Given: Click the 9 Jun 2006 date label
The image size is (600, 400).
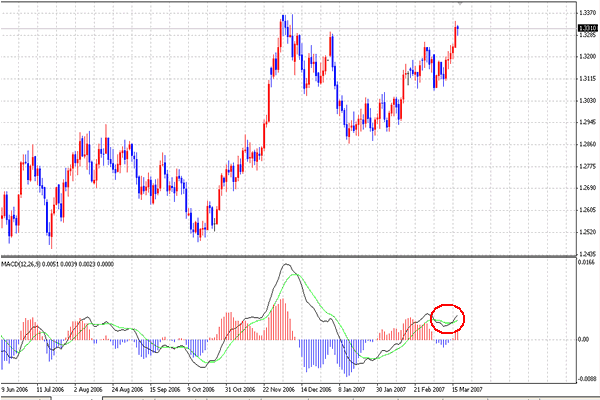Looking at the screenshot, I should tap(15, 390).
